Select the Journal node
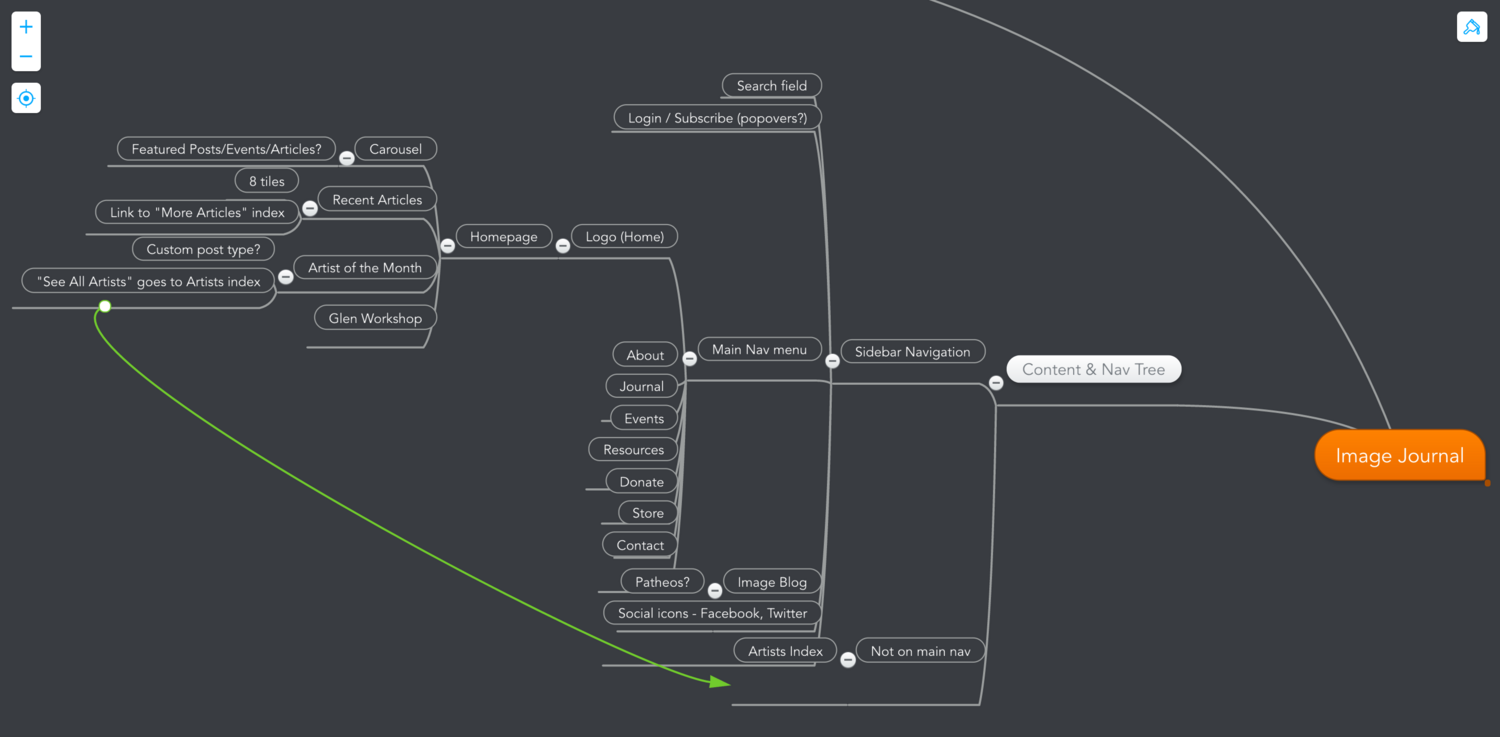Image resolution: width=1500 pixels, height=737 pixels. coord(641,386)
